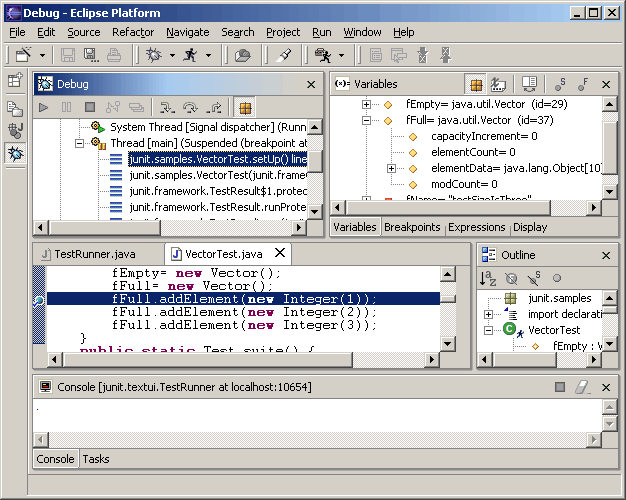This screenshot has width=626, height=500.
Task: Launch Debug from the main toolbar bug icon
Action: click(155, 56)
